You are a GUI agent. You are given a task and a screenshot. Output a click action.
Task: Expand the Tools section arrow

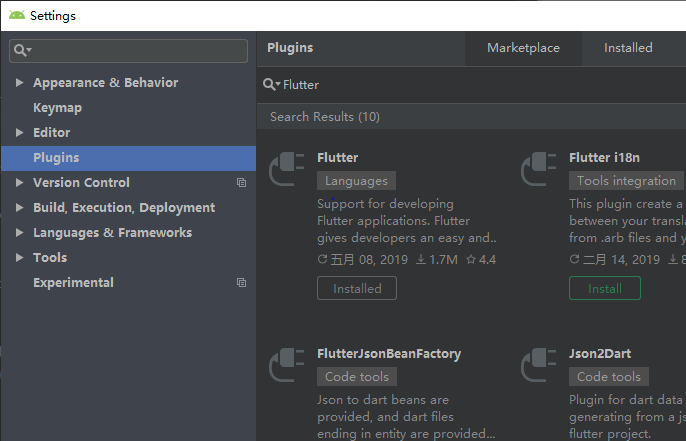(19, 257)
